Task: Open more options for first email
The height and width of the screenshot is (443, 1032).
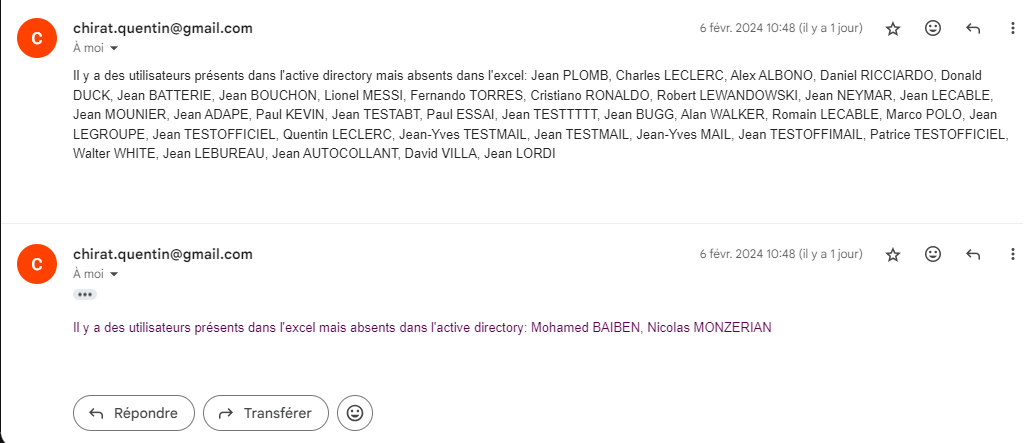Action: pos(1012,28)
